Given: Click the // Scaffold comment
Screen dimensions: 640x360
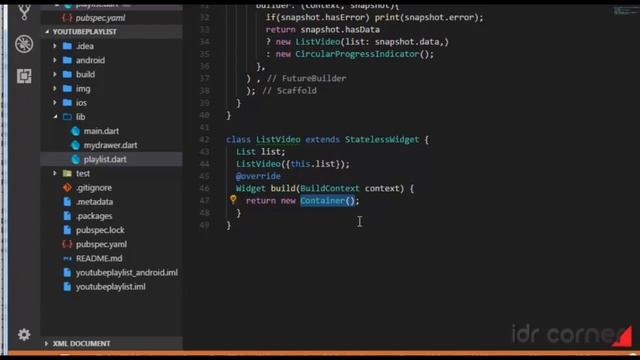Looking at the screenshot, I should (289, 91).
